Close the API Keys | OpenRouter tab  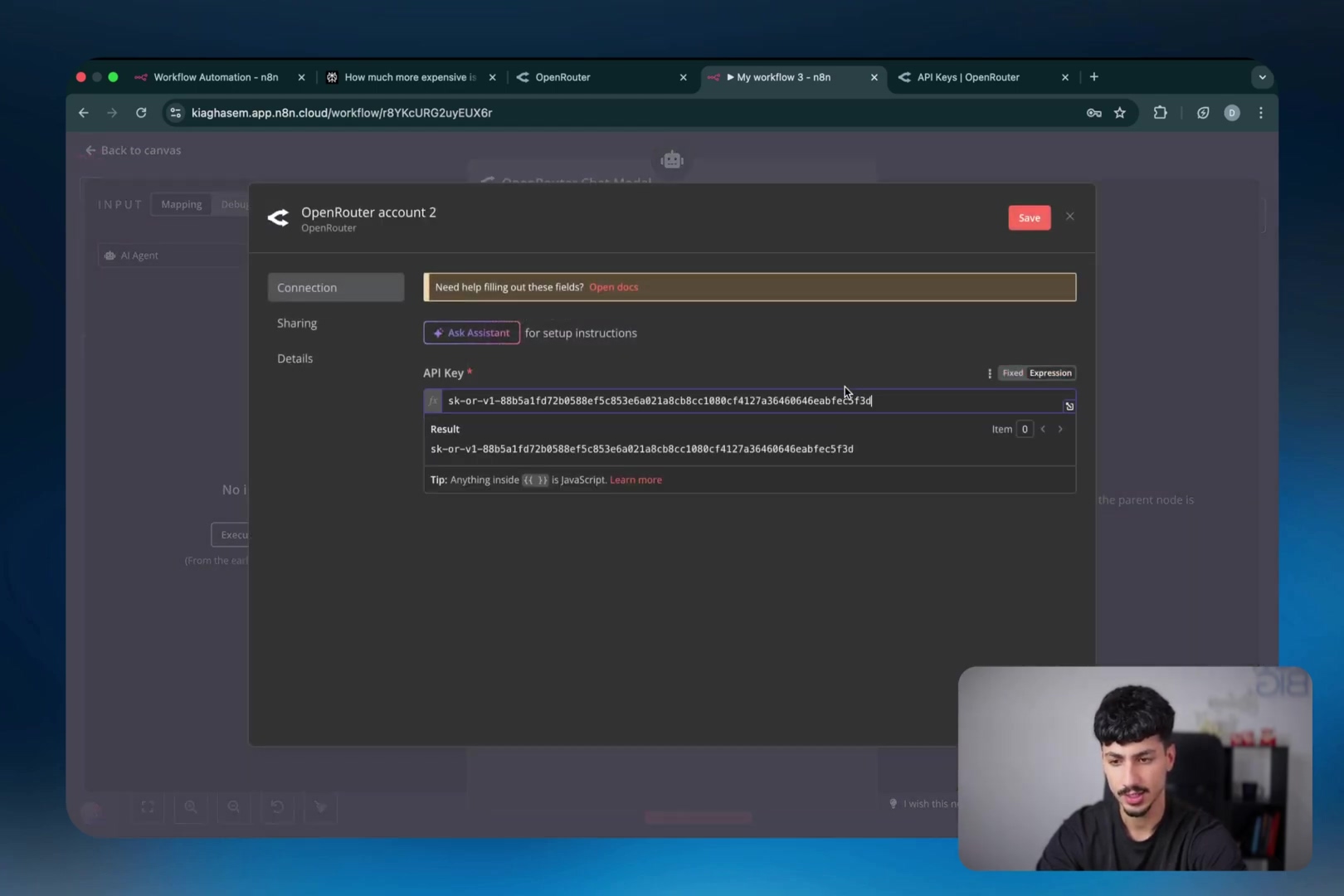coord(1065,77)
